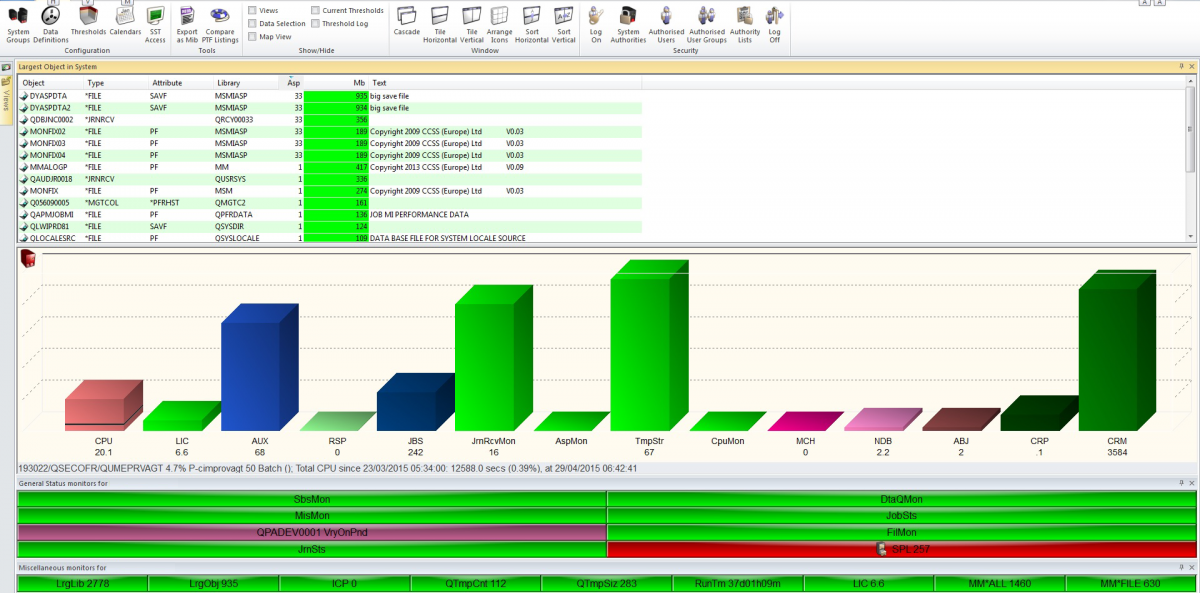The width and height of the screenshot is (1200, 593).
Task: Sort by the Asp column header
Action: click(293, 83)
